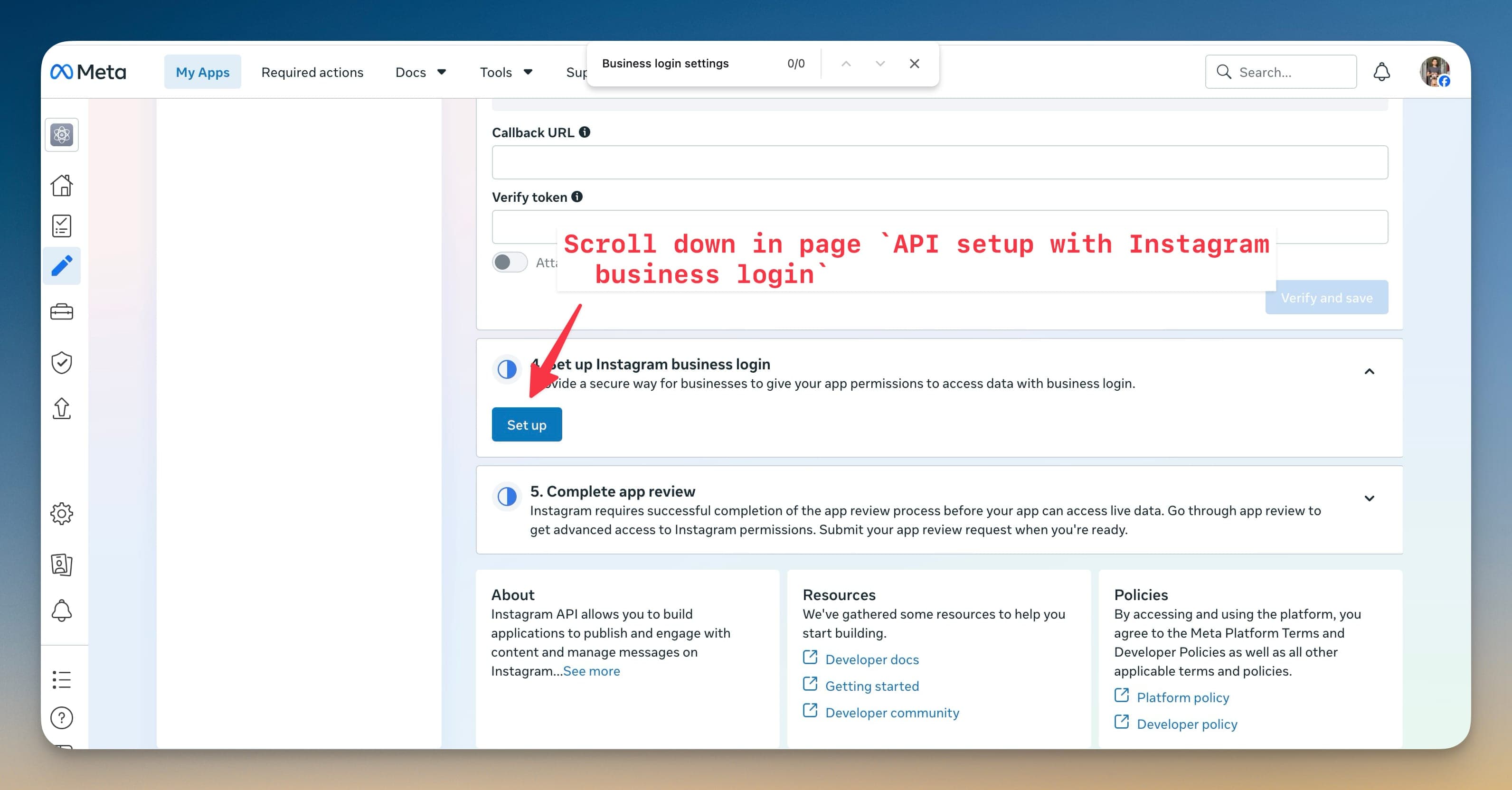Open notifications bell in top bar
Image resolution: width=1512 pixels, height=790 pixels.
click(x=1382, y=72)
